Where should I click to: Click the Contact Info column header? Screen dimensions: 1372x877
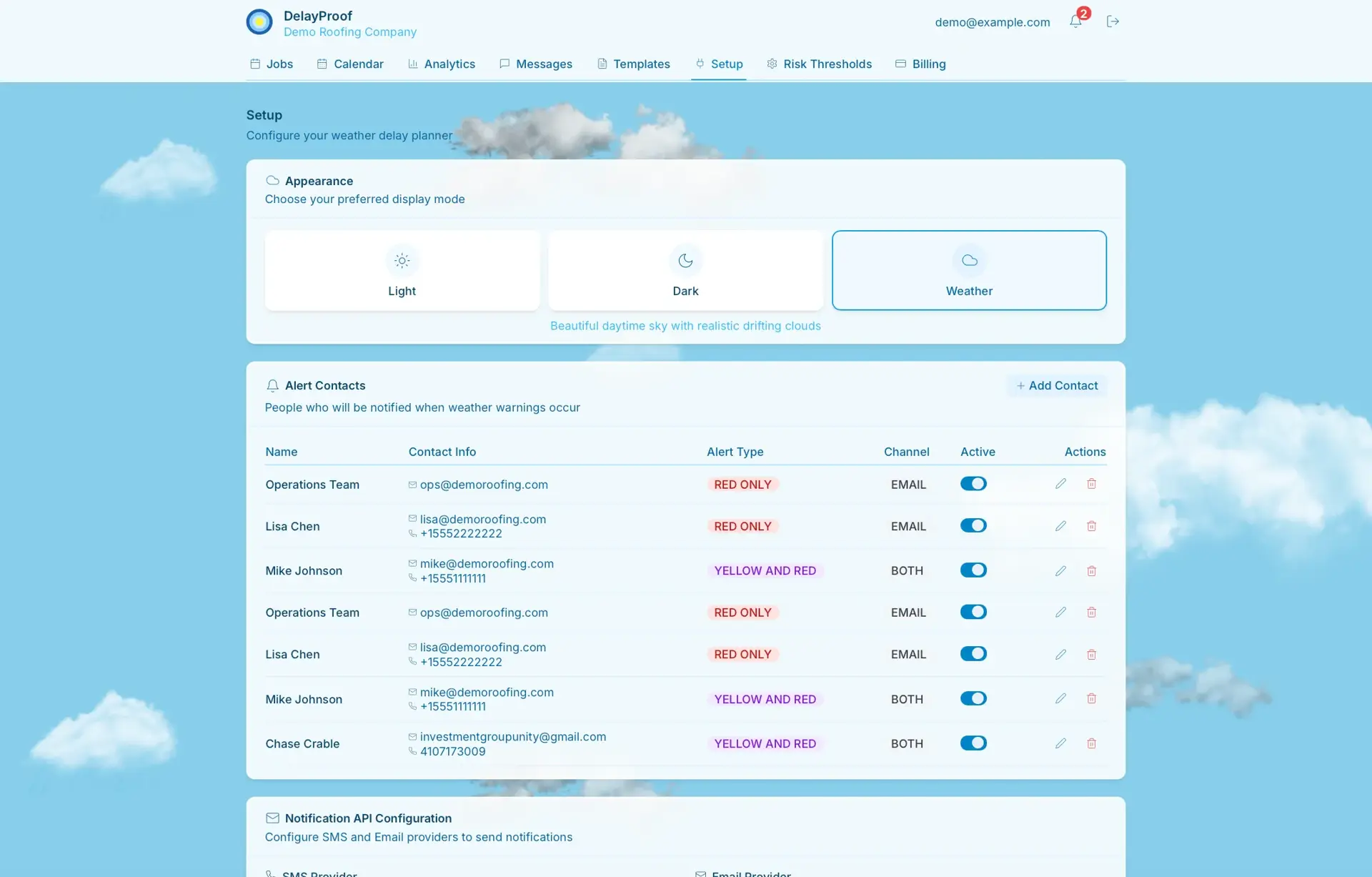point(442,452)
